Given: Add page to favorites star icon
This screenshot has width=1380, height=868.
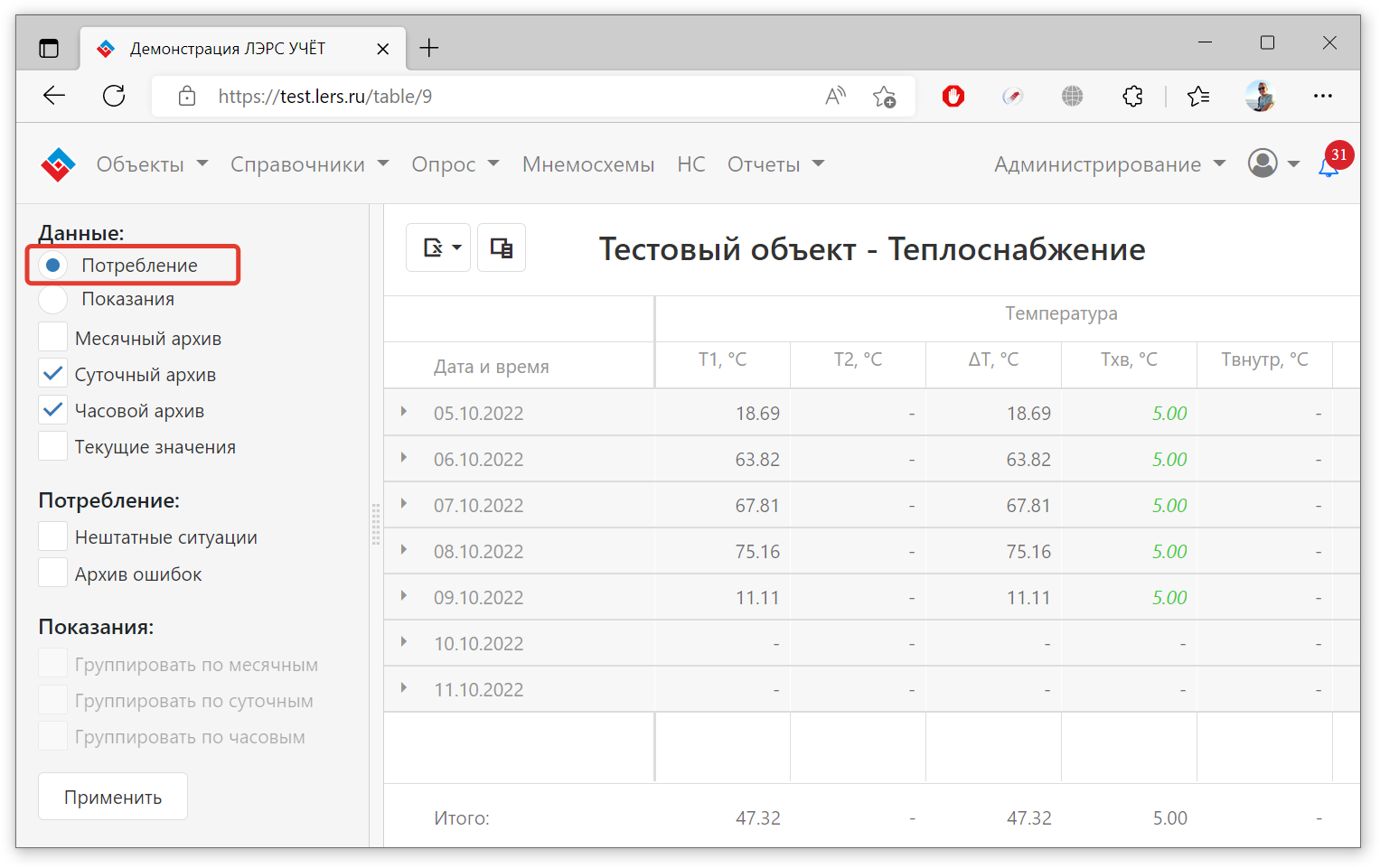Looking at the screenshot, I should click(x=884, y=96).
